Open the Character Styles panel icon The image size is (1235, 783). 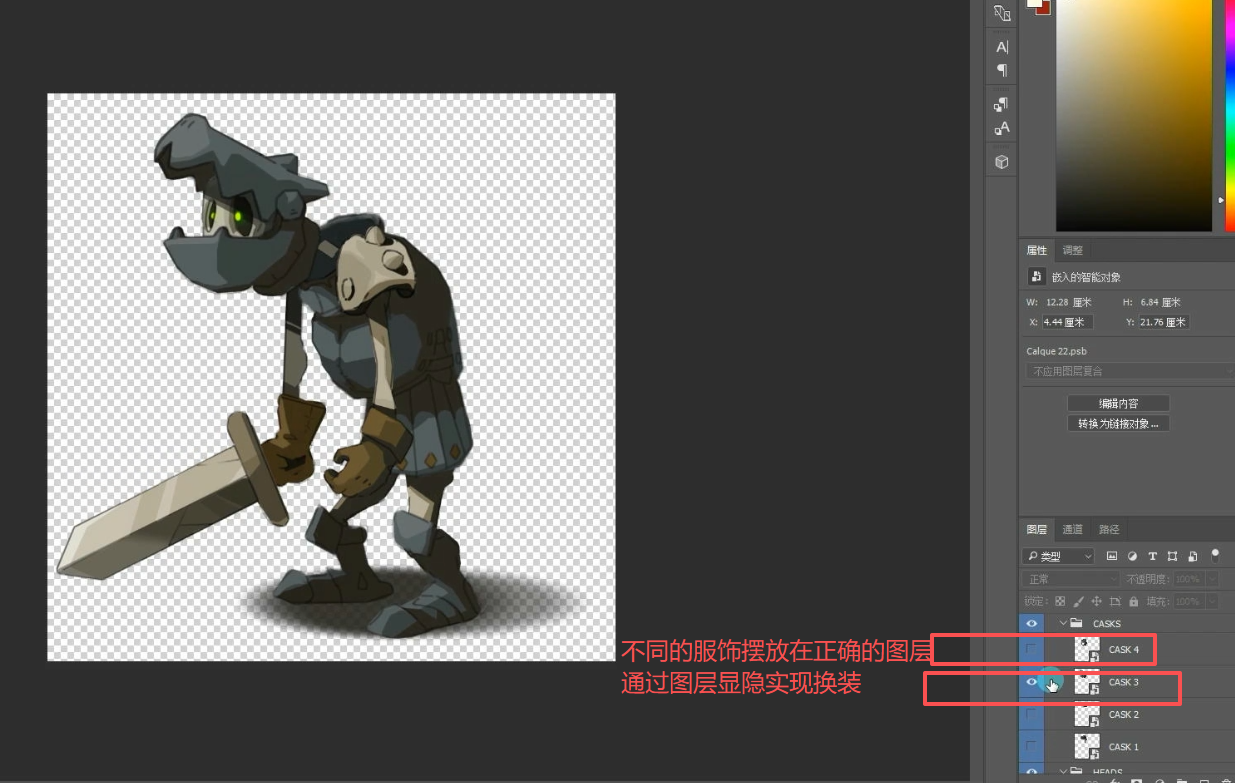(x=1002, y=128)
